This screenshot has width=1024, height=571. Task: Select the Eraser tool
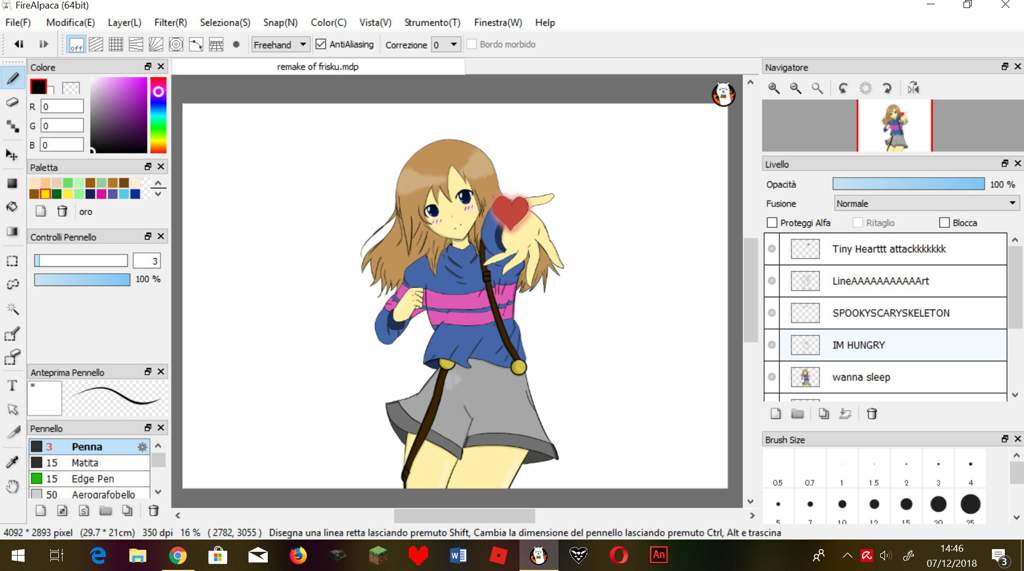click(12, 103)
